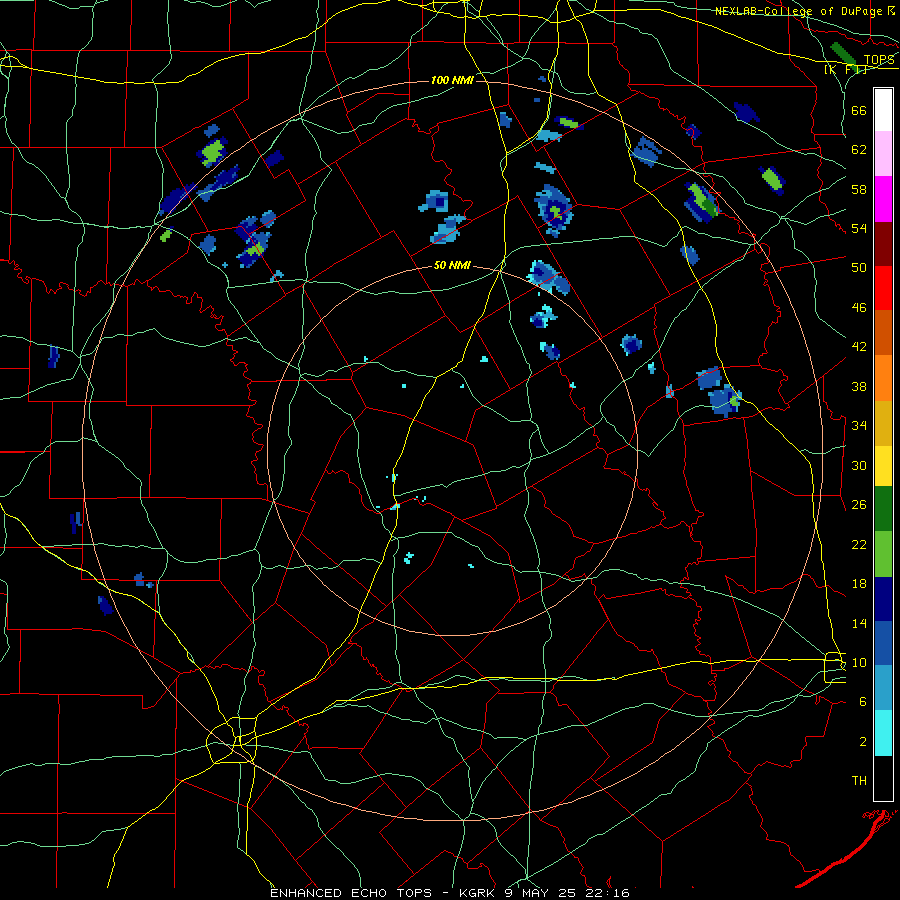Click the '100 NMI' range ring label

(x=452, y=80)
